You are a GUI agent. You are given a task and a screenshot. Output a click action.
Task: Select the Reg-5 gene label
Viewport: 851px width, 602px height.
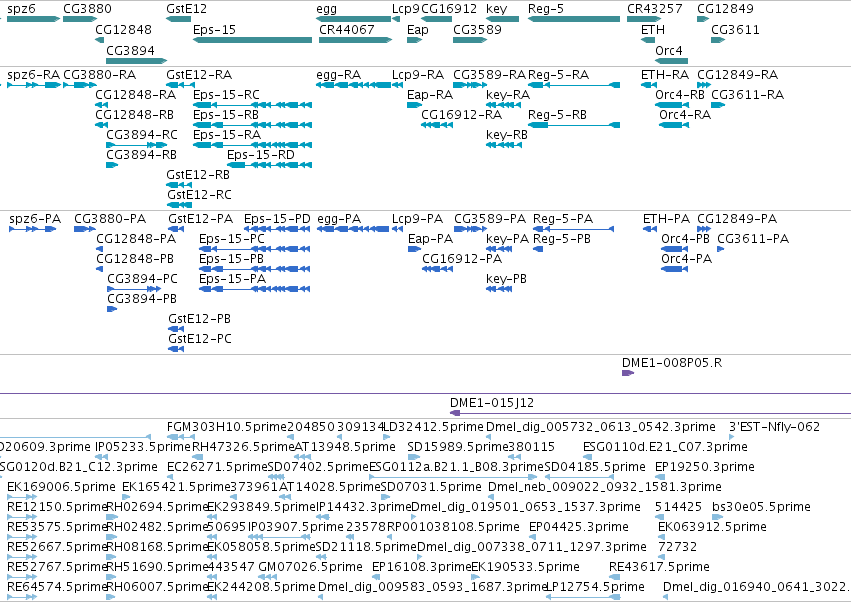(546, 9)
